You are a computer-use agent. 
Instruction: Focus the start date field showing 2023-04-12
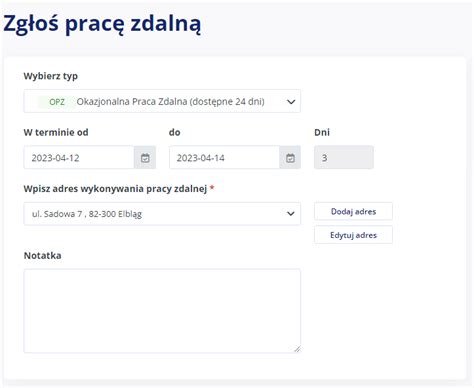(79, 157)
